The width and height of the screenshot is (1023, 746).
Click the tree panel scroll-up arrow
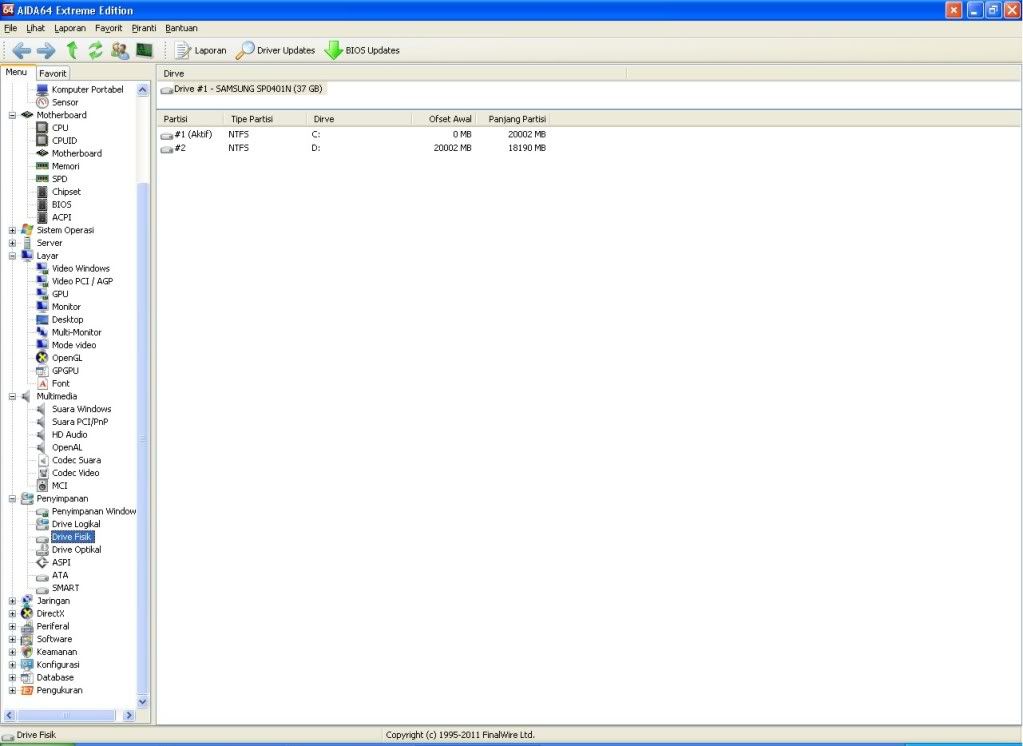[x=143, y=91]
